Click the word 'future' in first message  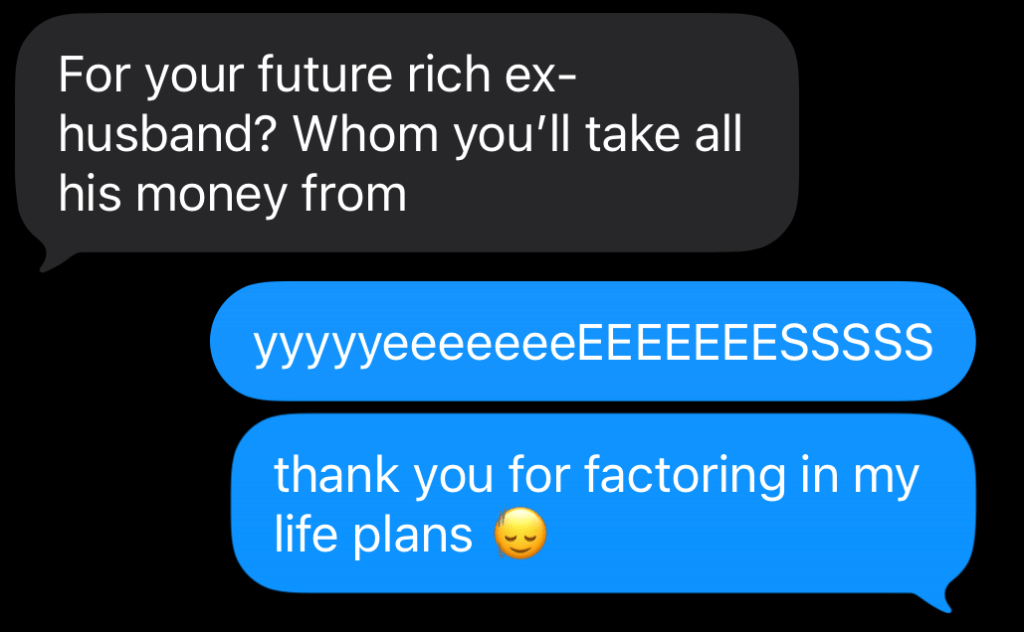325,74
